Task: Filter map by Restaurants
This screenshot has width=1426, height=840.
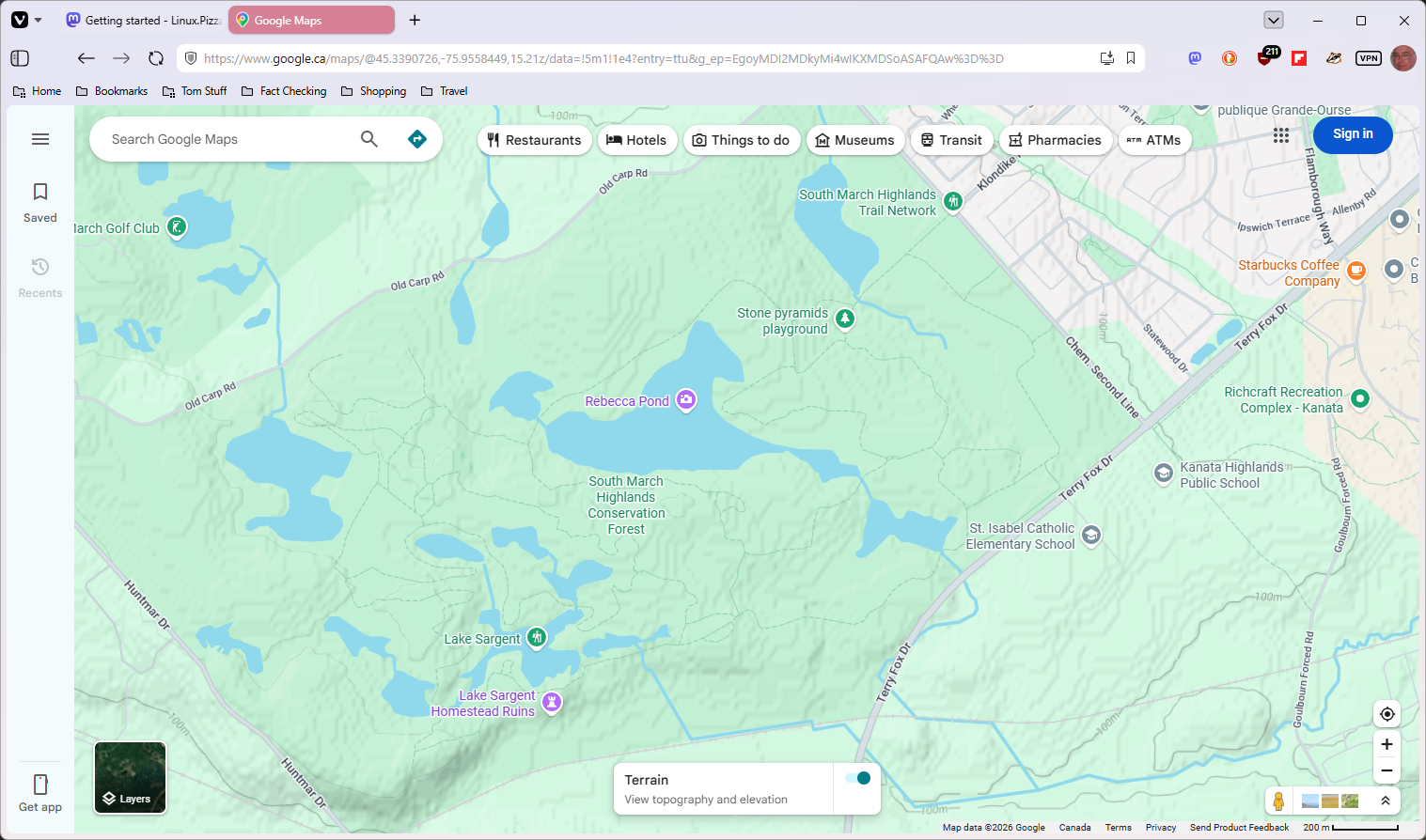Action: (x=535, y=140)
